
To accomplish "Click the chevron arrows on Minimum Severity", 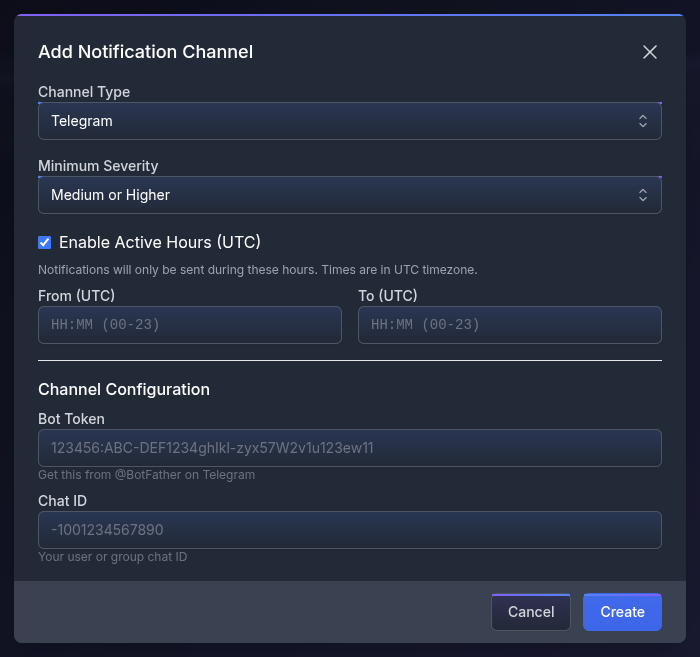I will pyautogui.click(x=643, y=195).
